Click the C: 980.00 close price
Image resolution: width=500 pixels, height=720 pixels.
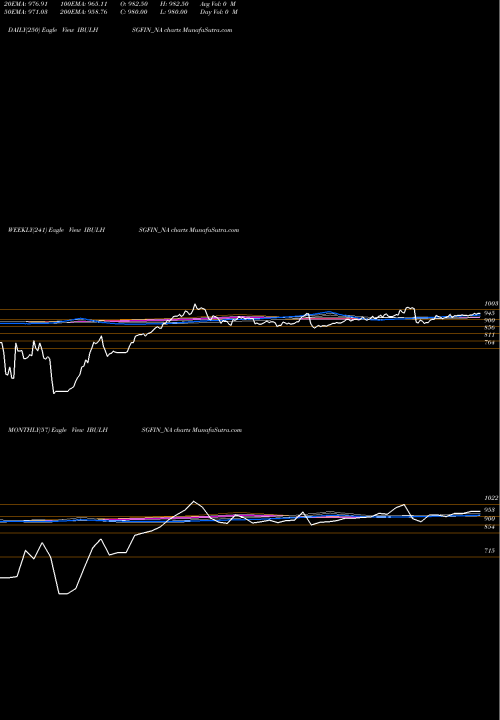click(133, 12)
